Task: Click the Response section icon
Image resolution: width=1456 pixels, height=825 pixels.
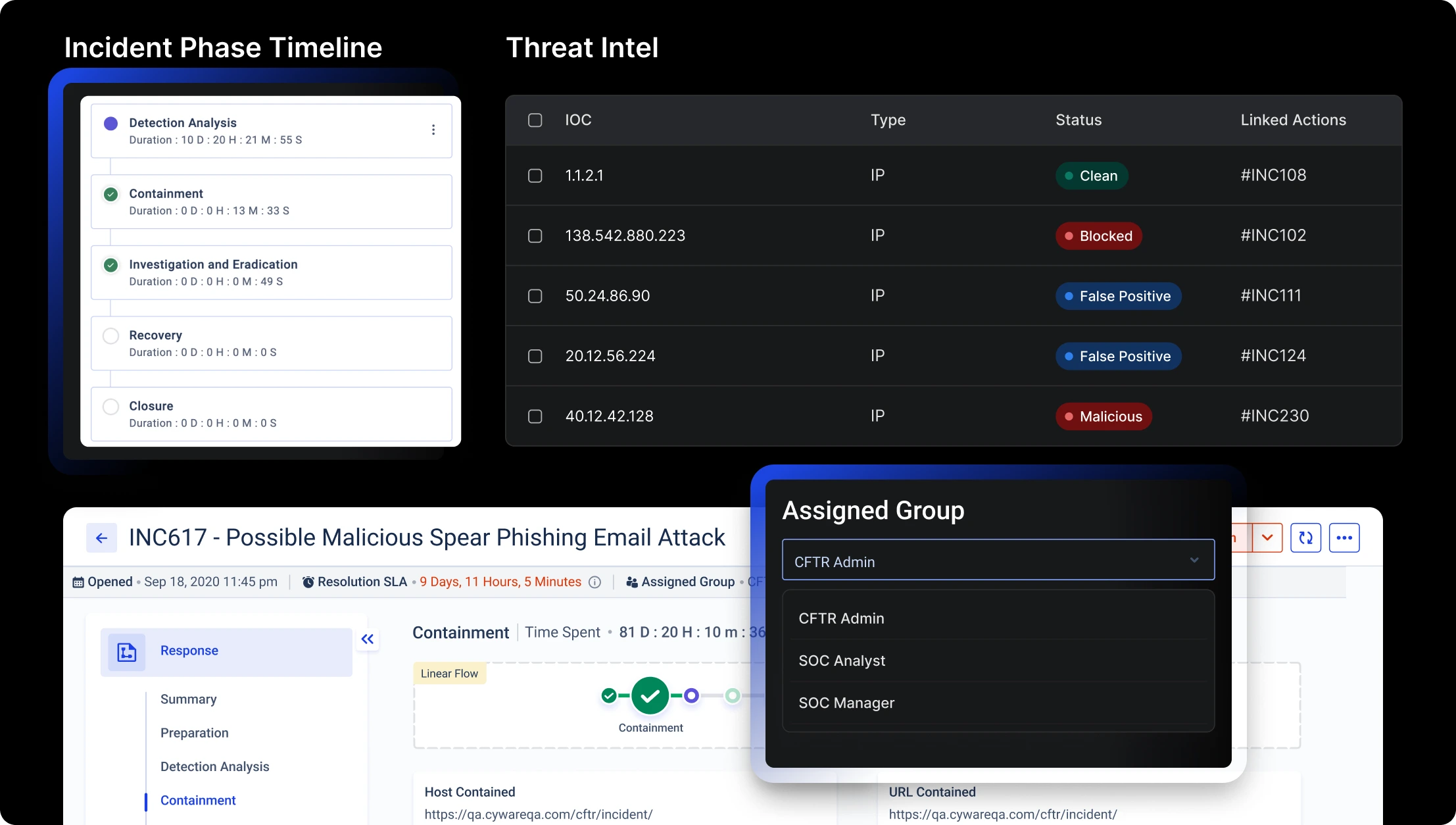Action: [126, 652]
